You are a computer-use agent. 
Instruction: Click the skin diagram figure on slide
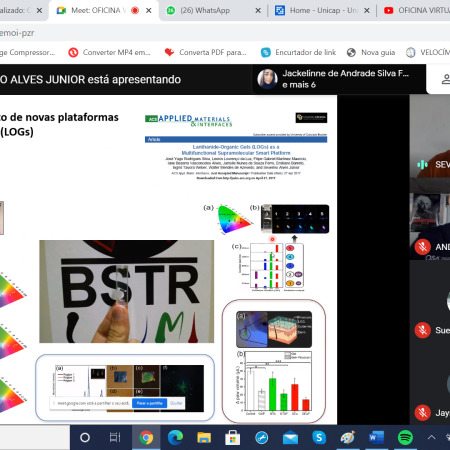coord(274,329)
